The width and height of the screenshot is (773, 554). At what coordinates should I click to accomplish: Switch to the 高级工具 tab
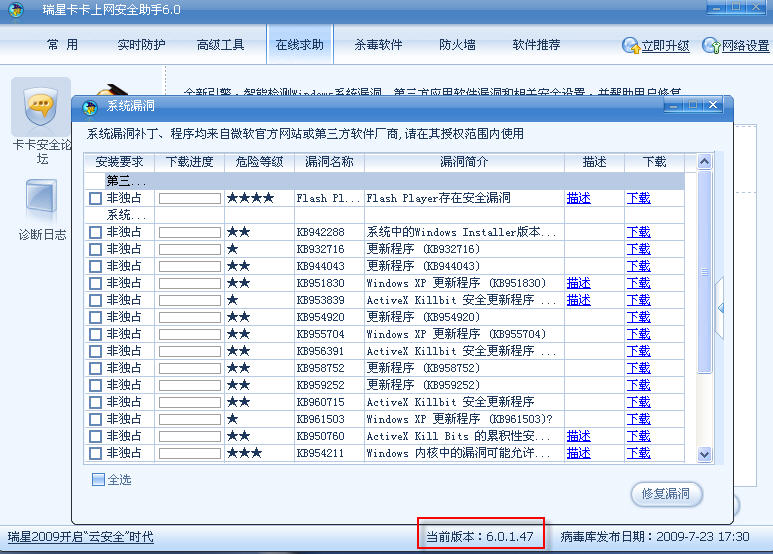point(220,45)
